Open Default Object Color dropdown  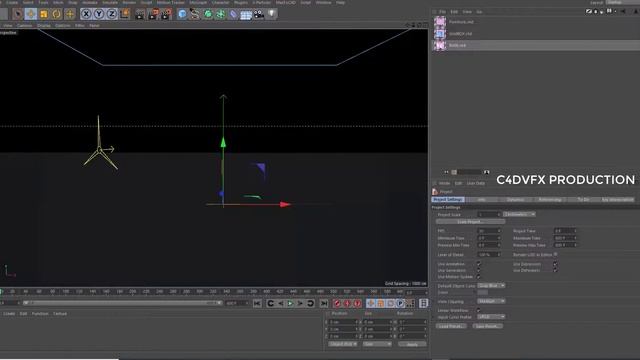coord(491,286)
